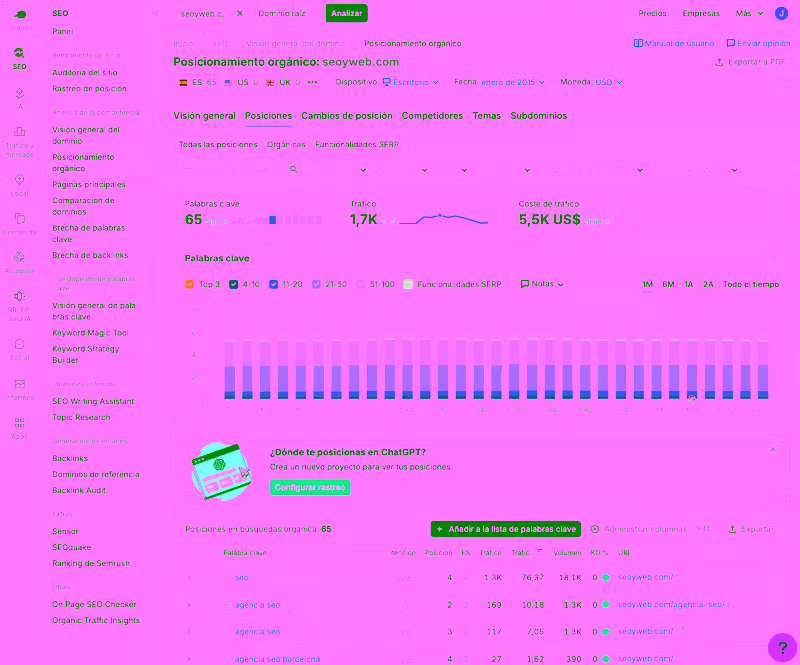Click Añadir a la lista de palabras clave

506,529
